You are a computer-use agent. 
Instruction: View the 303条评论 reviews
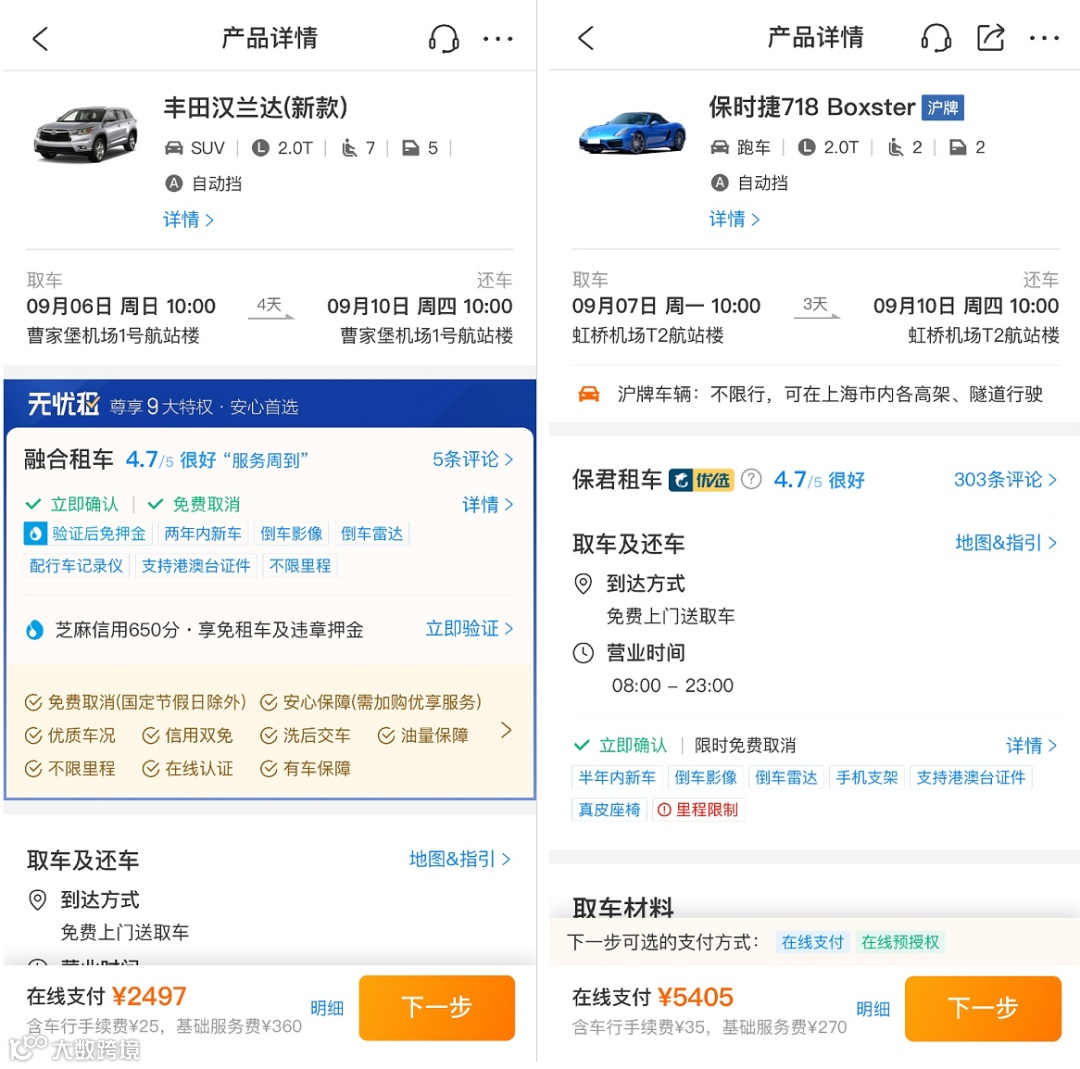coord(1004,479)
